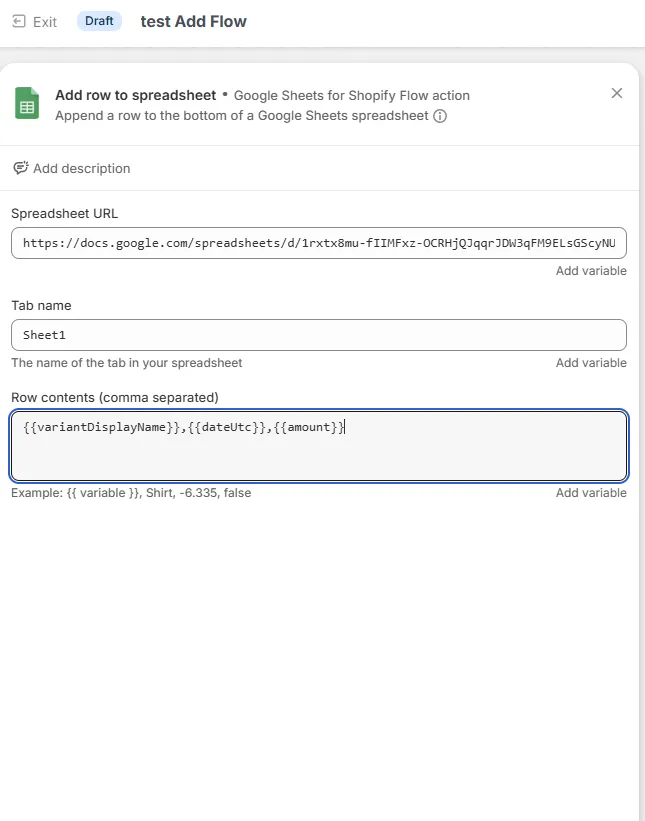Click the Draft status badge
Viewport: 645px width, 821px height.
(99, 21)
